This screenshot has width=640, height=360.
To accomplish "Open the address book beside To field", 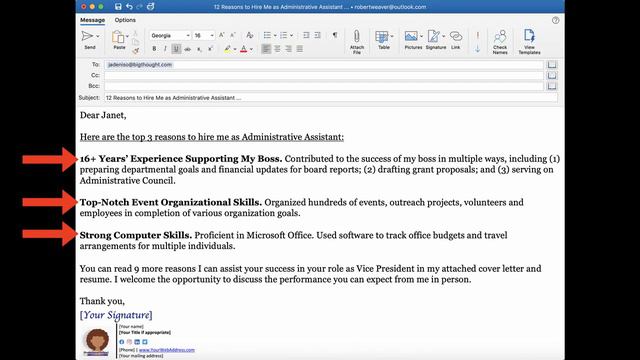I will 552,64.
